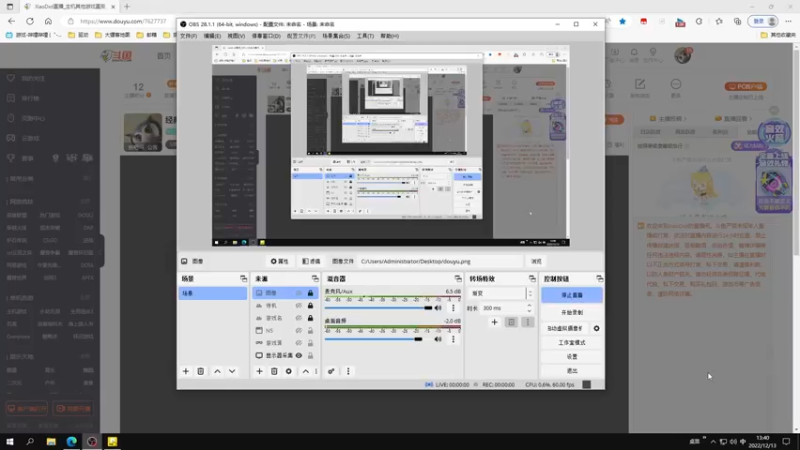Image resolution: width=800 pixels, height=450 pixels.
Task: Unlock the 游戏名 source with its lock icon
Action: (x=310, y=318)
